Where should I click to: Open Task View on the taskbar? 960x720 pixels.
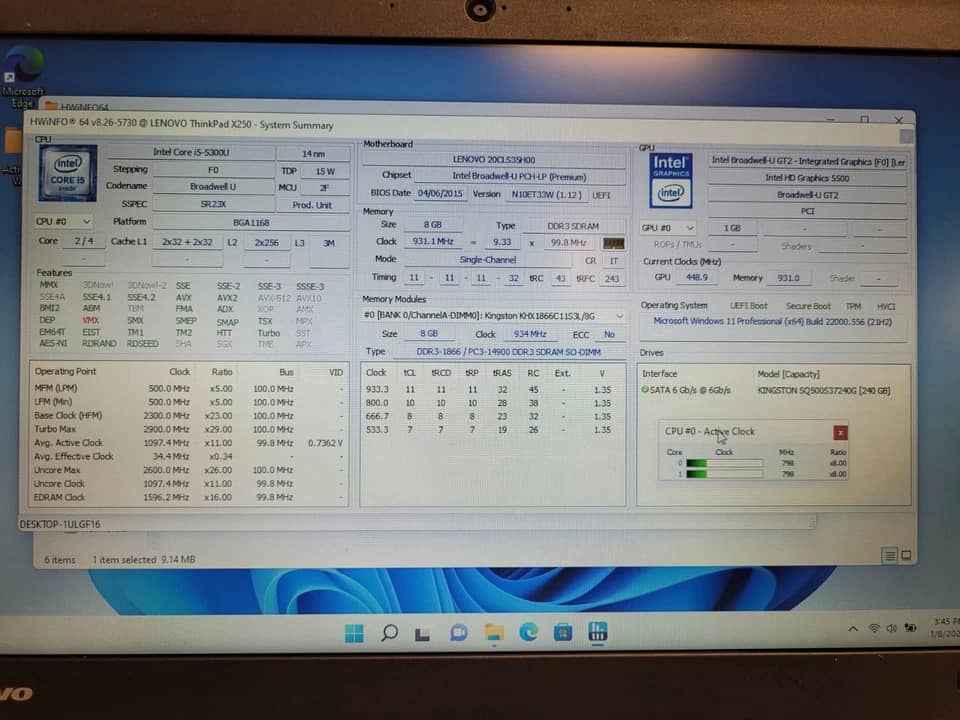[422, 634]
